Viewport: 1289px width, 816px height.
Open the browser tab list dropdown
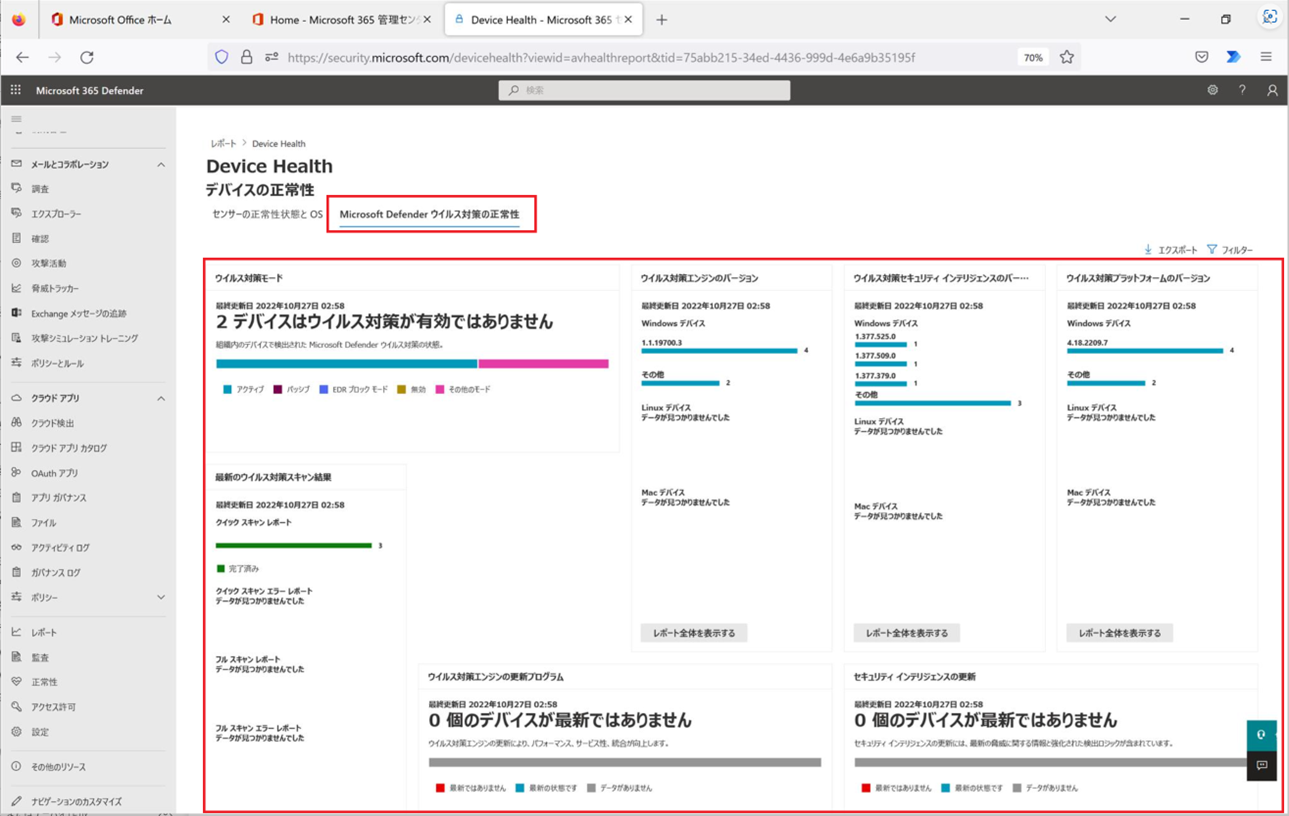pos(1110,19)
